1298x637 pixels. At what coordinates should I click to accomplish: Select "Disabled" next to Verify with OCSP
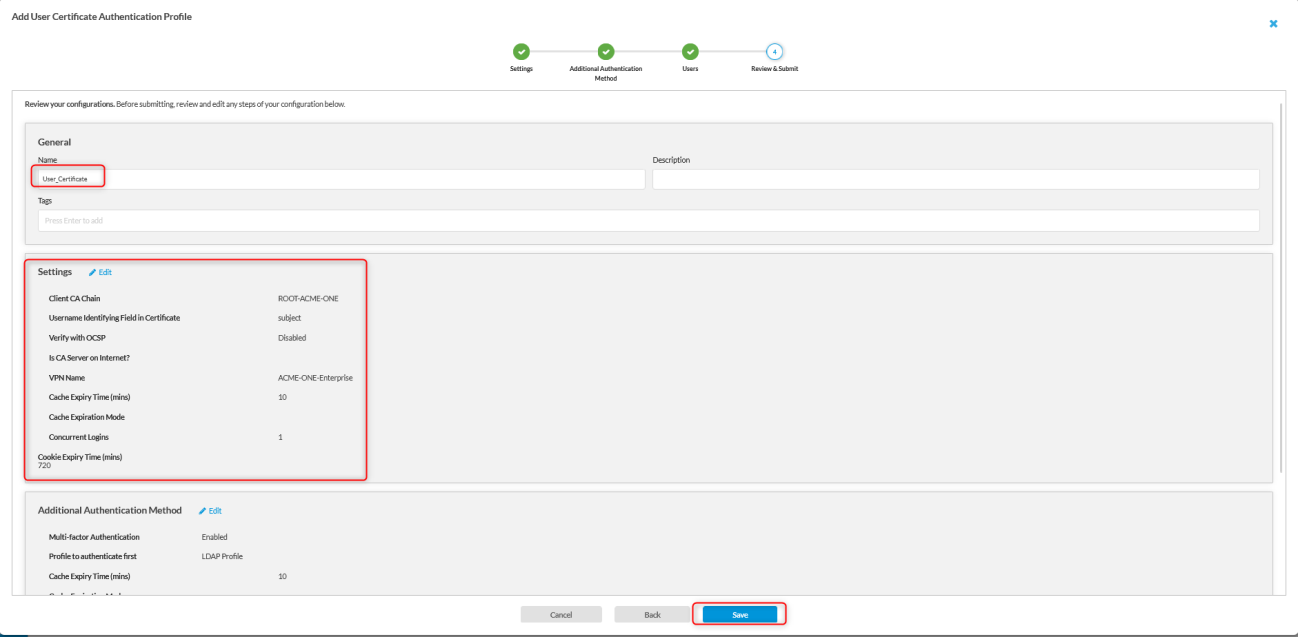tap(292, 338)
